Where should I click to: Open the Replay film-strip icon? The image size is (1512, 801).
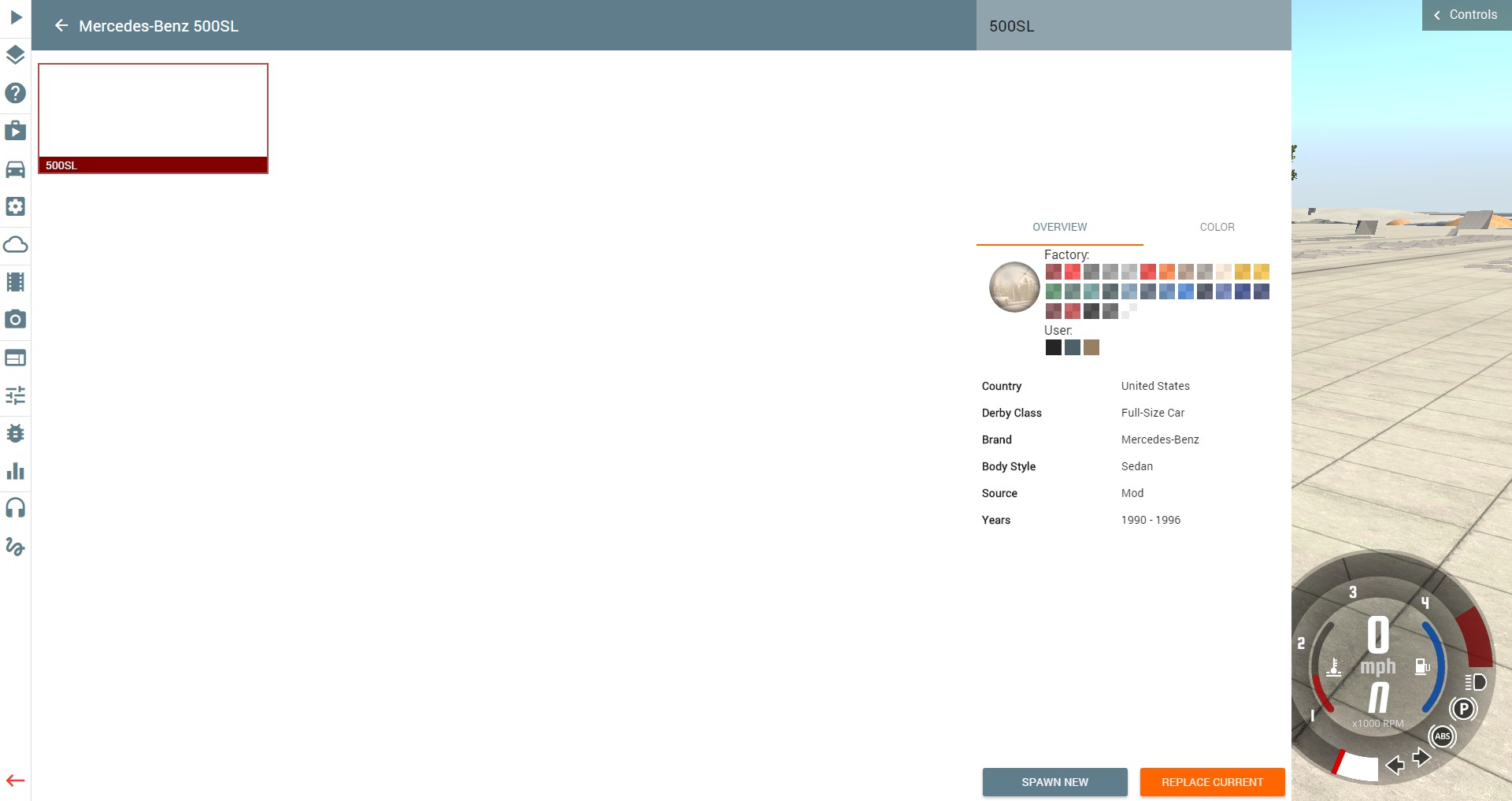[x=16, y=282]
